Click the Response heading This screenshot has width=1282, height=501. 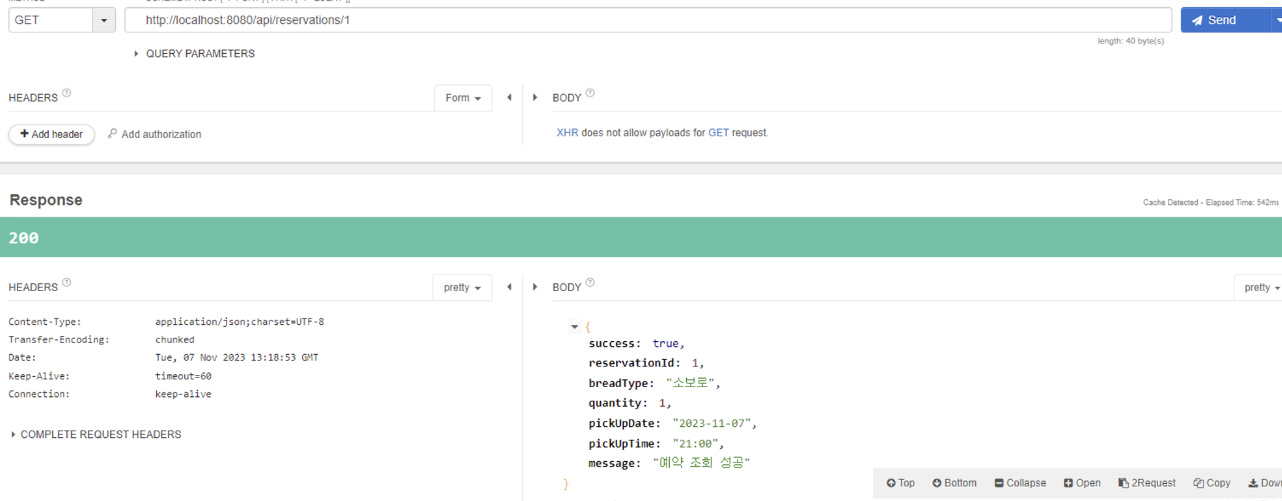coord(46,200)
